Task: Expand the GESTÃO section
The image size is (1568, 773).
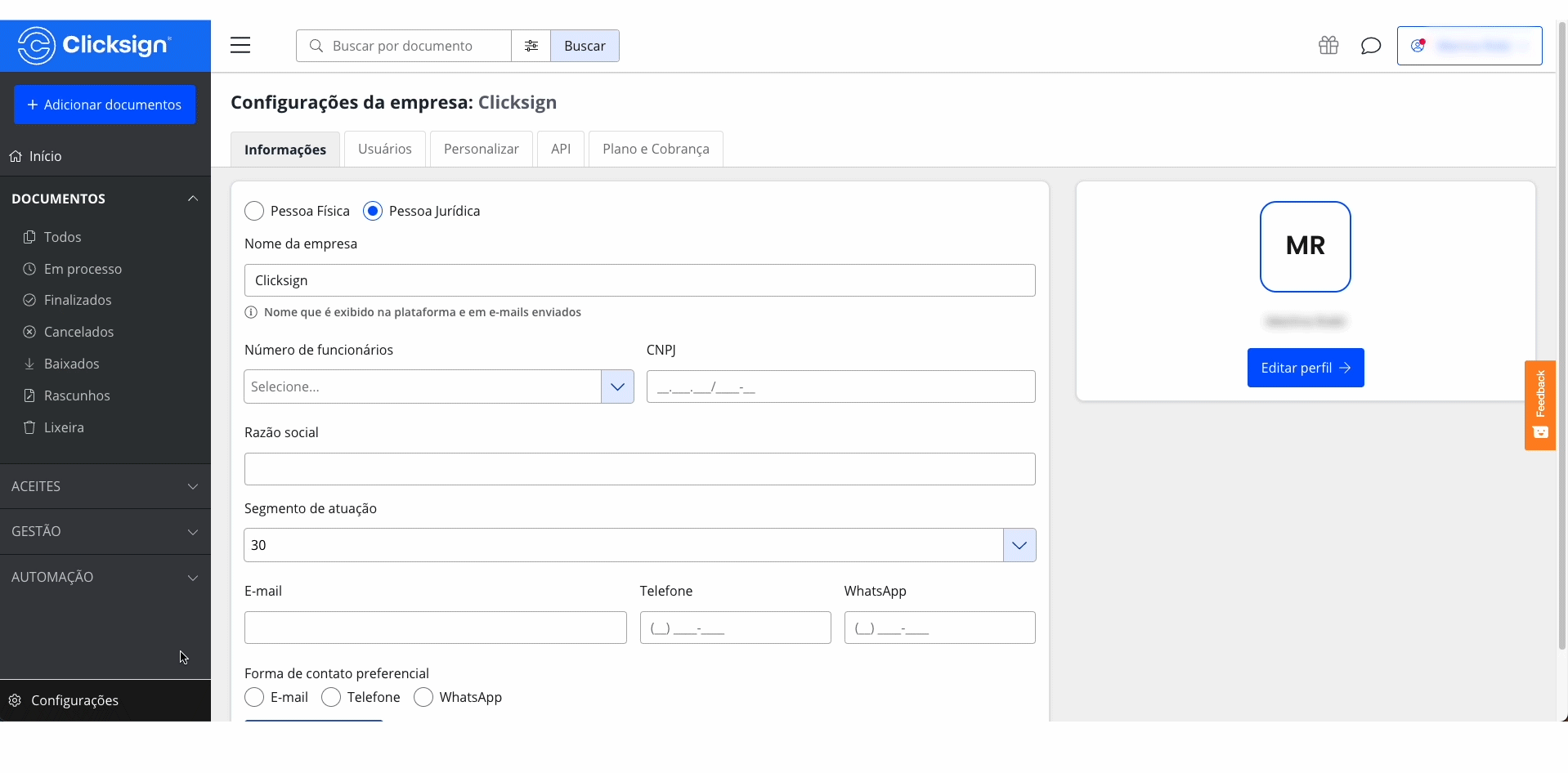Action: click(x=105, y=531)
